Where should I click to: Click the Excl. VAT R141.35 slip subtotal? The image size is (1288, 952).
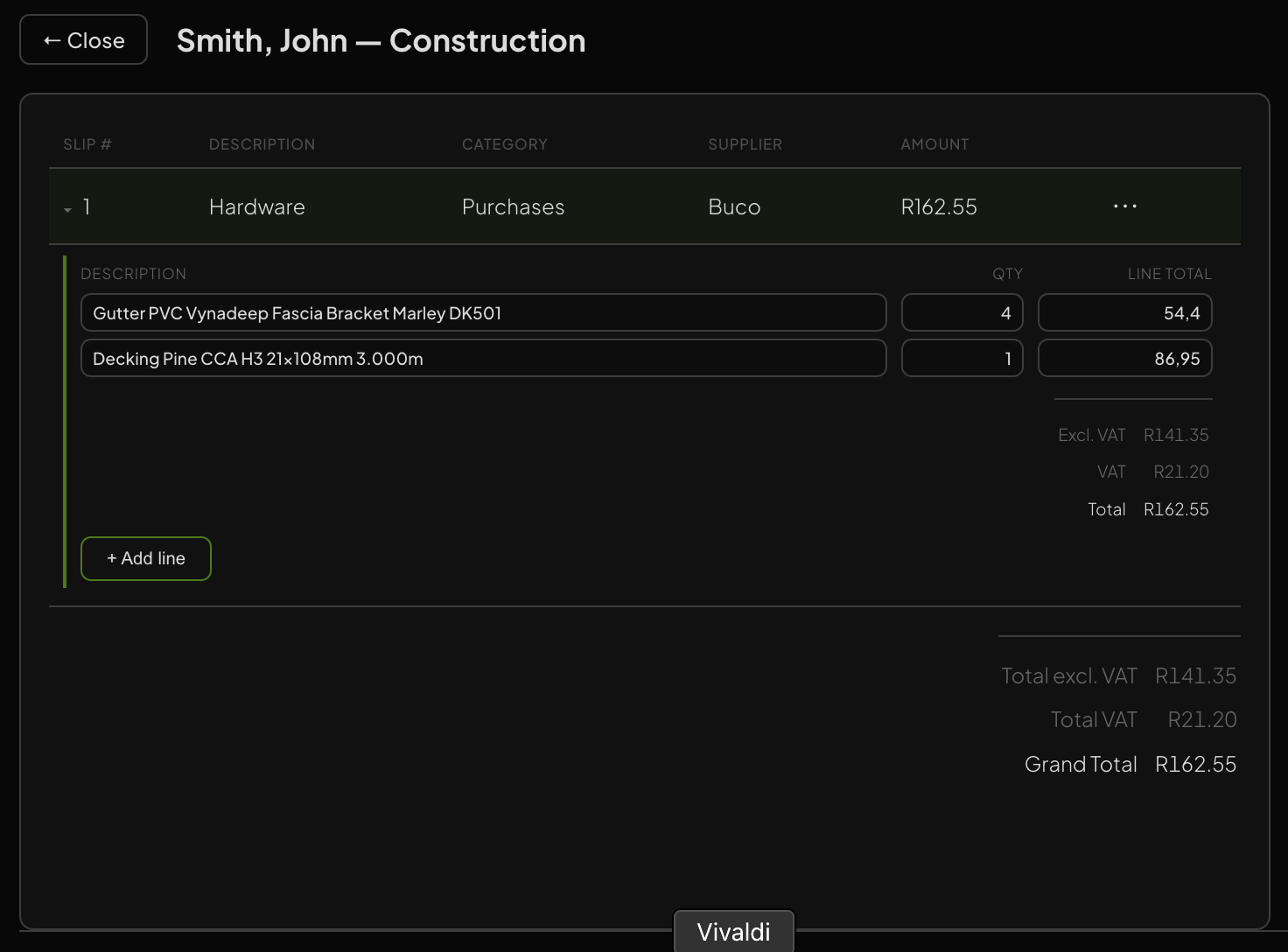1176,435
